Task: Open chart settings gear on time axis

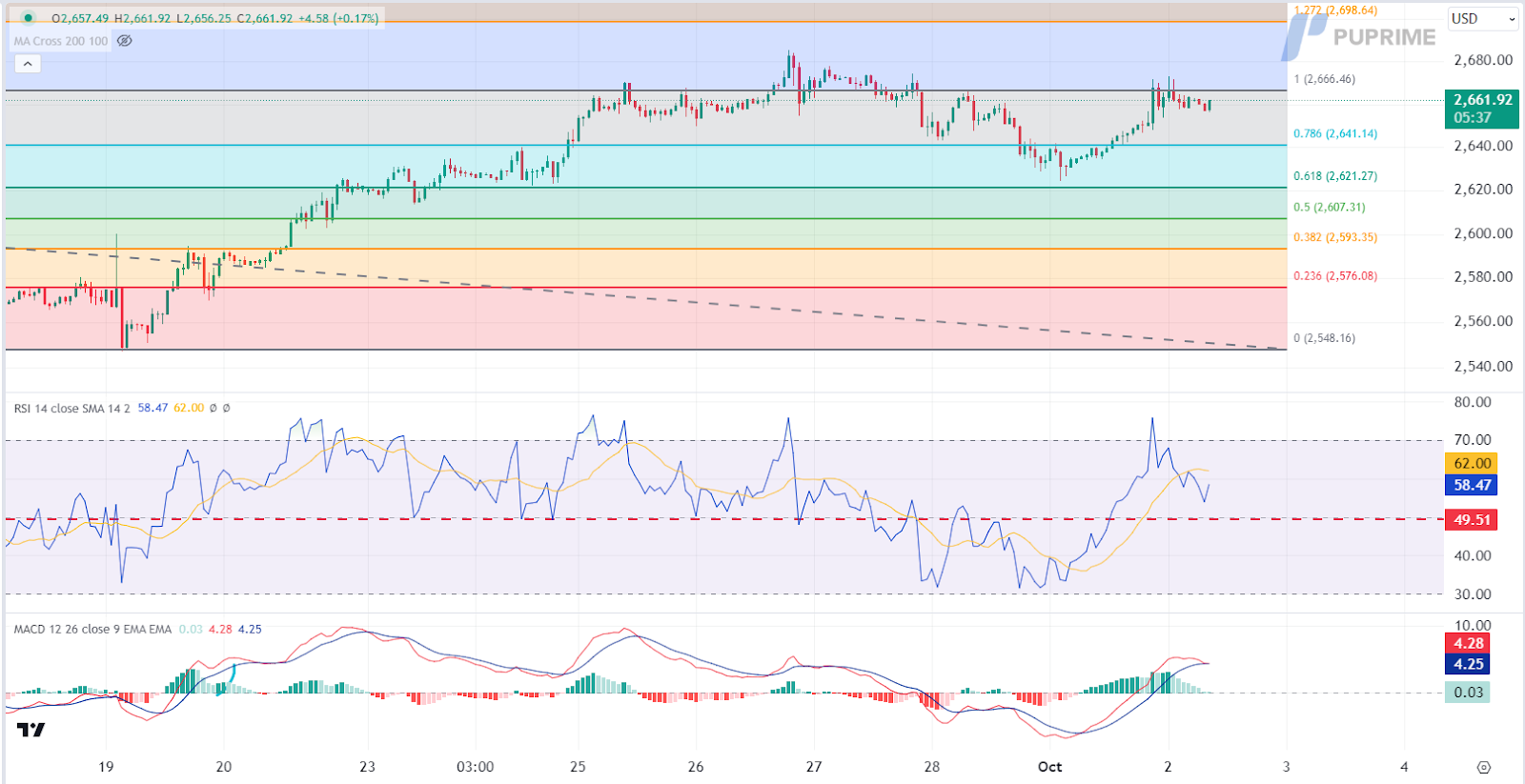Action: pos(1483,767)
